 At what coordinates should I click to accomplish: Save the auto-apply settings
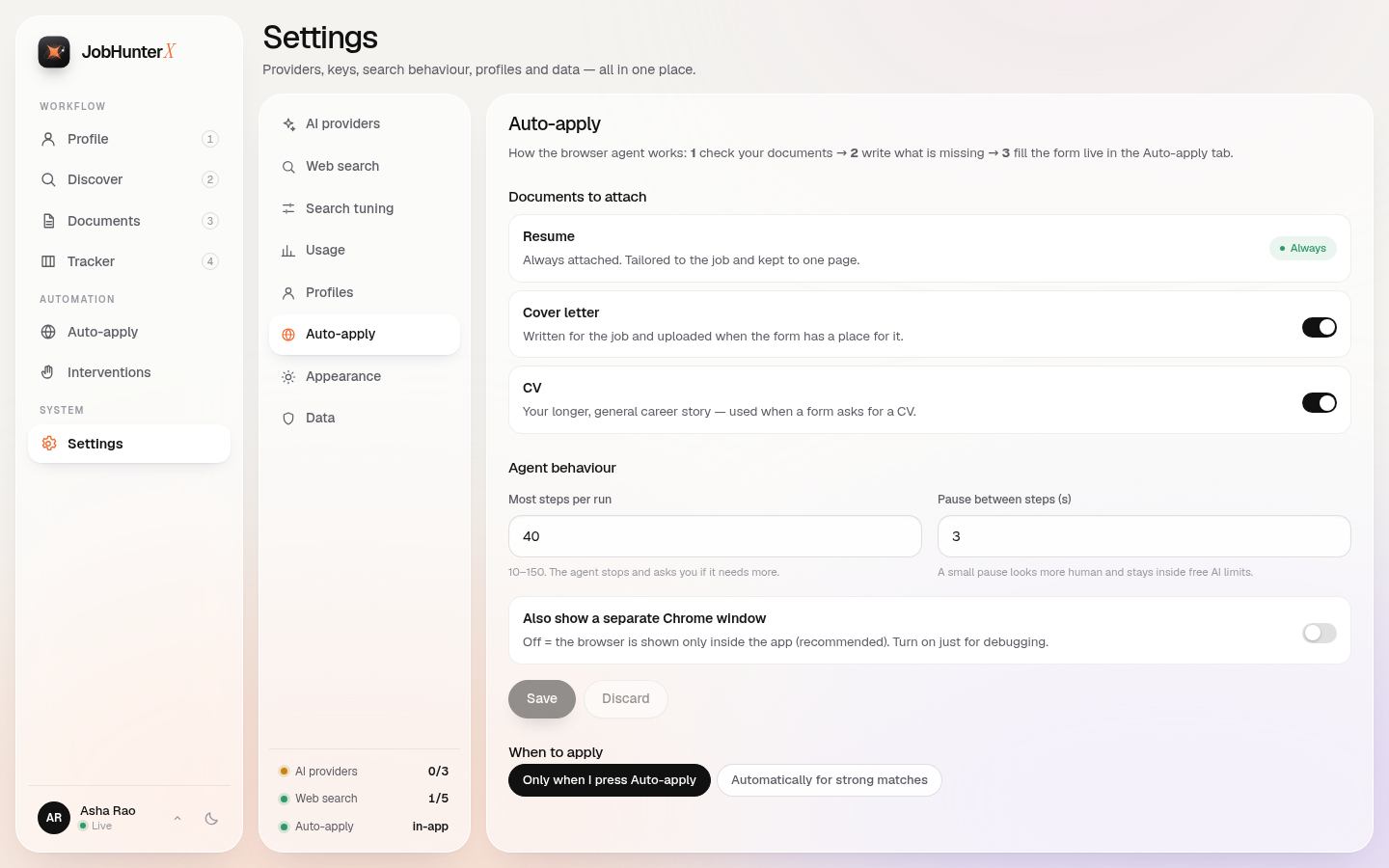click(542, 699)
